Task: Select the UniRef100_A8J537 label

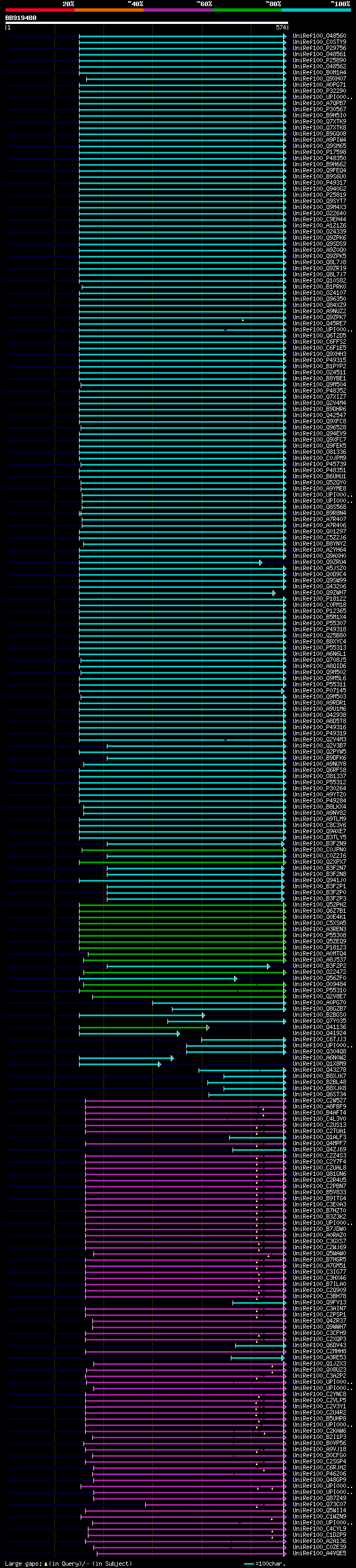Action: 319,960
